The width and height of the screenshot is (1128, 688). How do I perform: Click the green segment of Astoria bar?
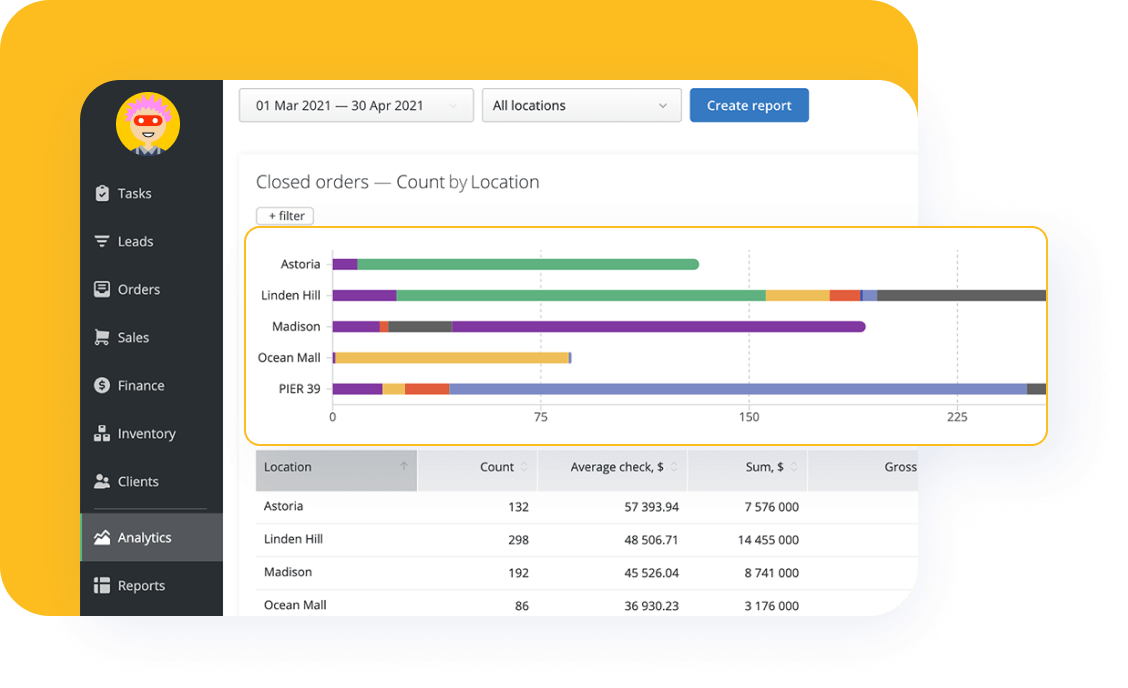527,264
